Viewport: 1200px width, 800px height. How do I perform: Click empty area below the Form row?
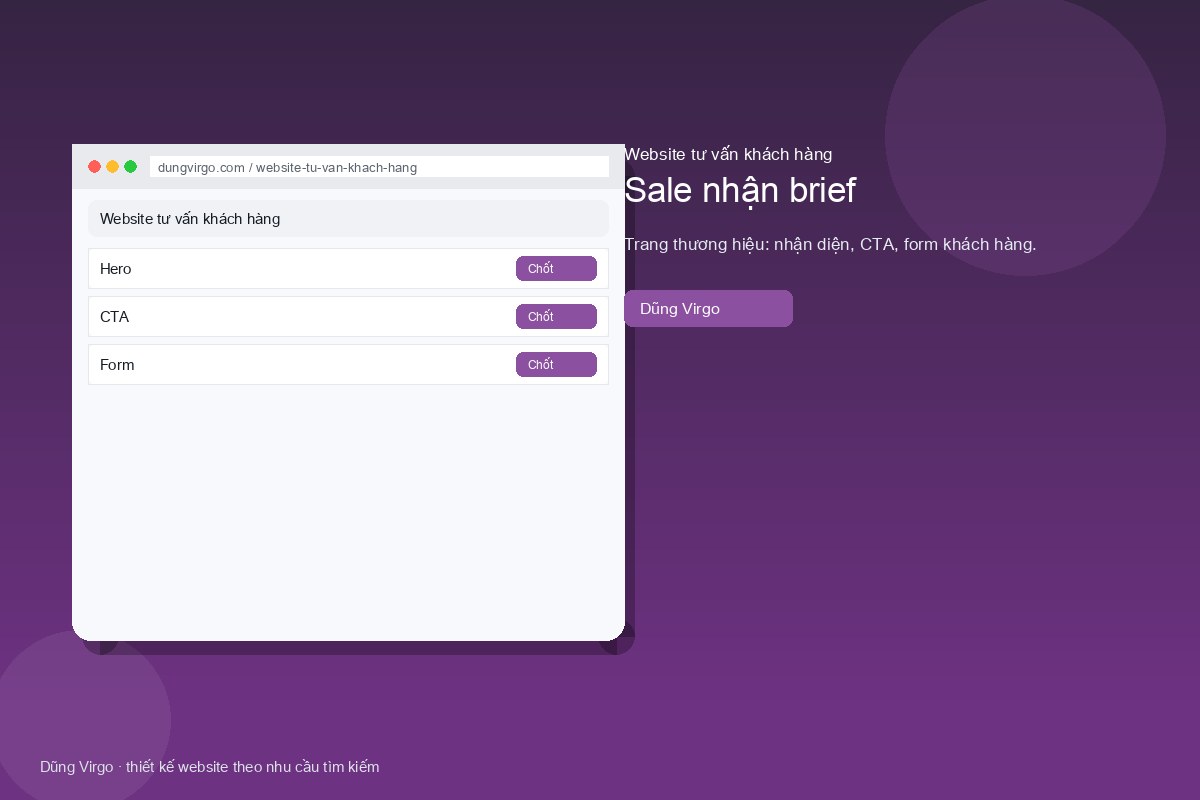(348, 510)
